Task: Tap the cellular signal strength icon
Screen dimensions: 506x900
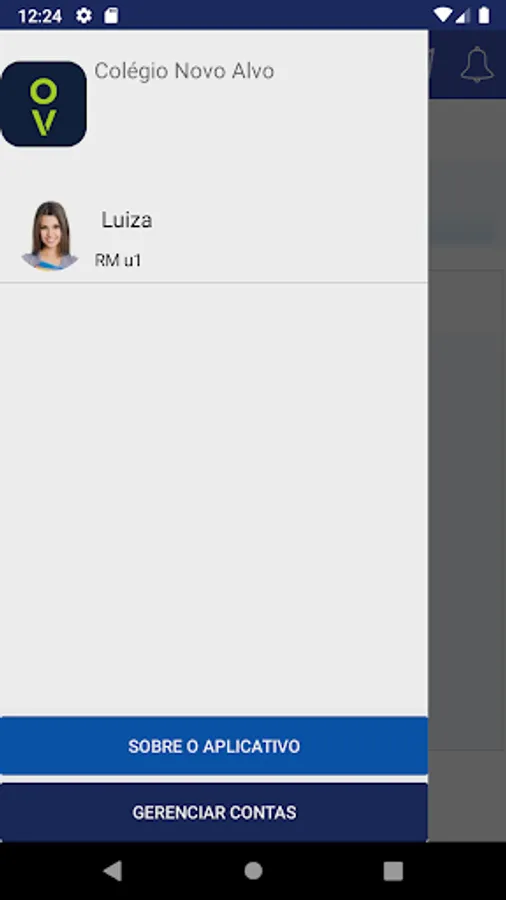Action: tap(463, 15)
